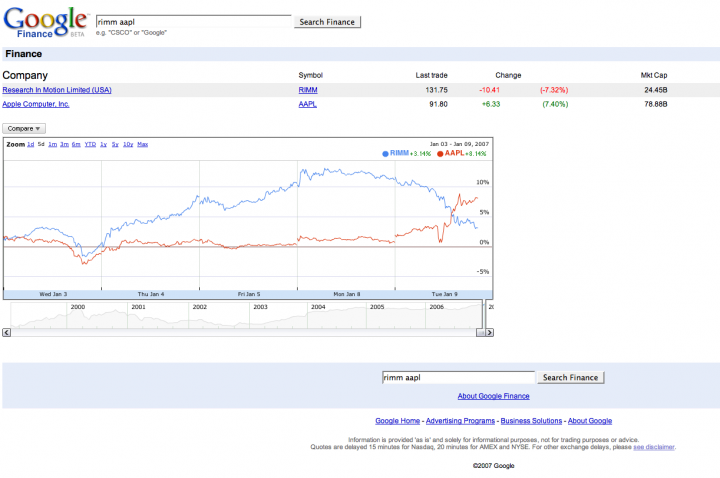Focus the bottom search input field

458,377
